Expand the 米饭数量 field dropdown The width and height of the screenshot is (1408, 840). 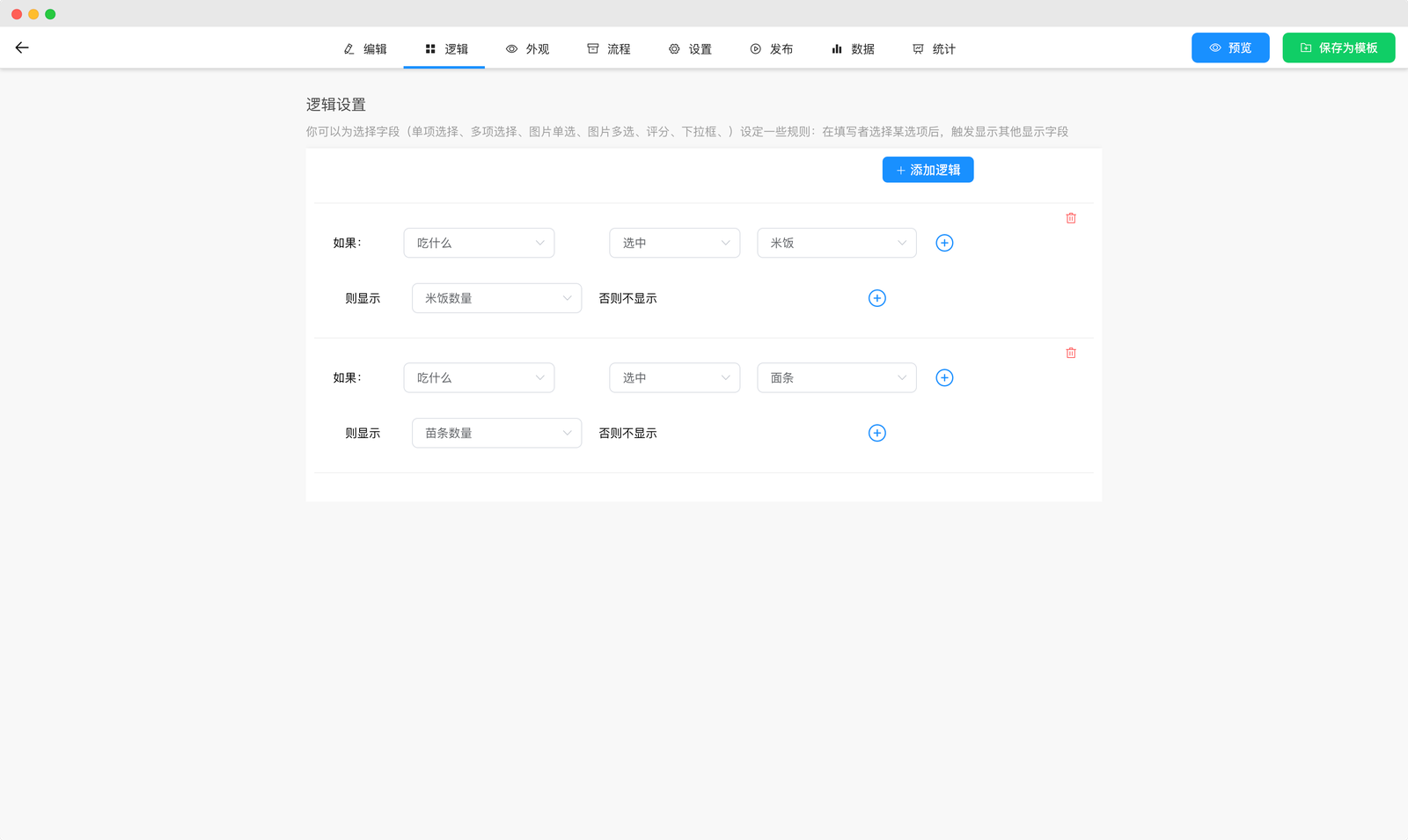click(497, 298)
